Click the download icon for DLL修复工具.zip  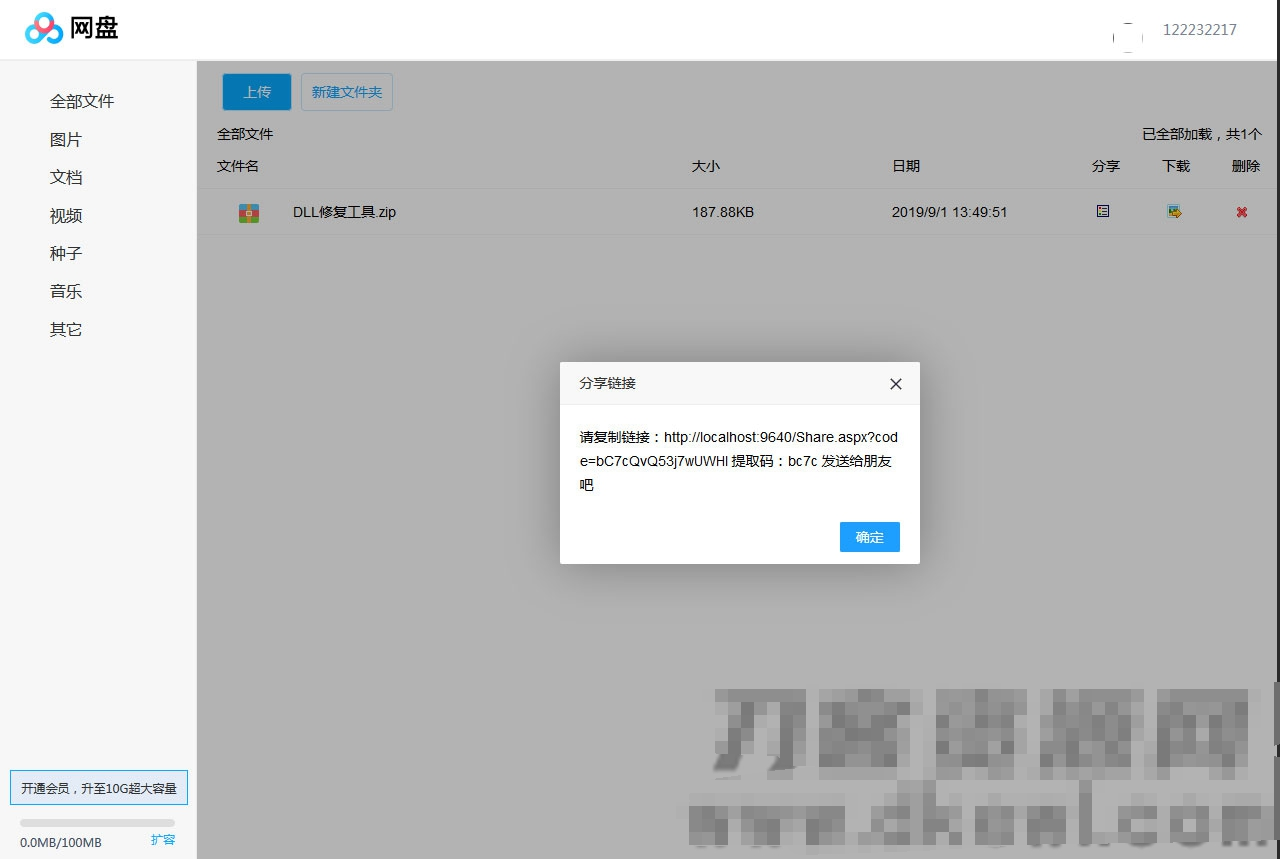1175,211
